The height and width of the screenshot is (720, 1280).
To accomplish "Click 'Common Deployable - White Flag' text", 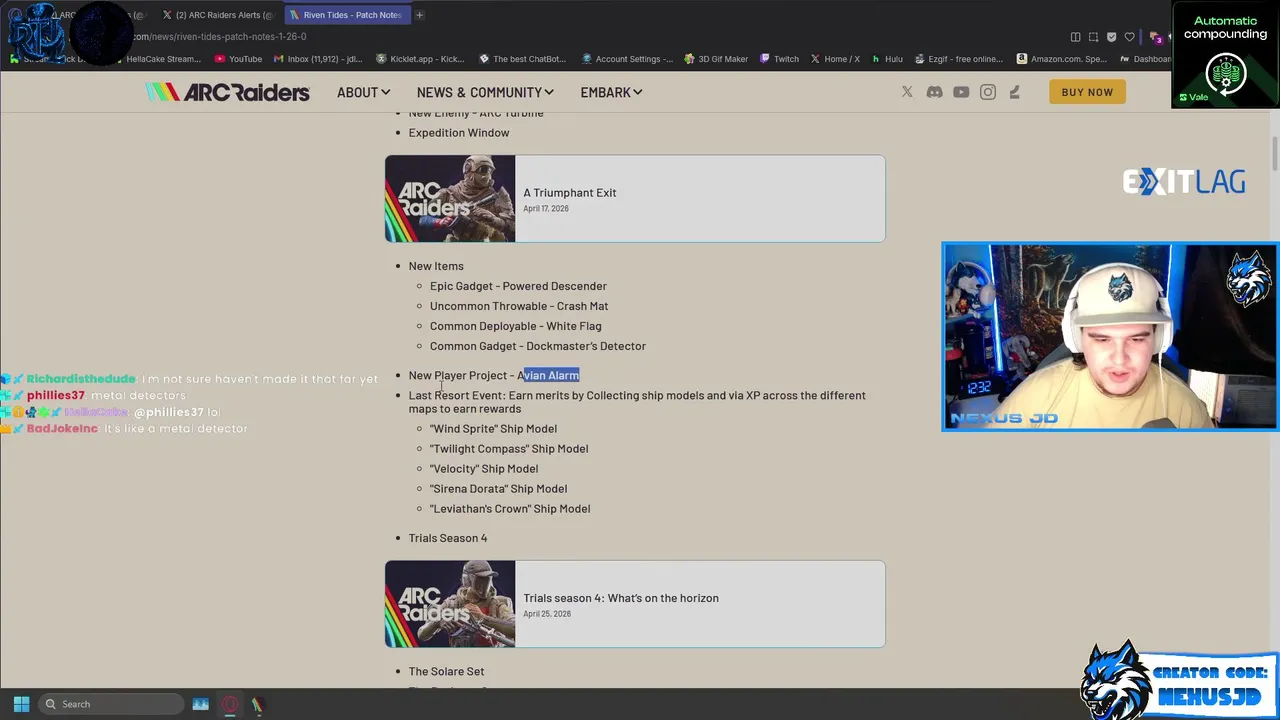I will tap(516, 326).
